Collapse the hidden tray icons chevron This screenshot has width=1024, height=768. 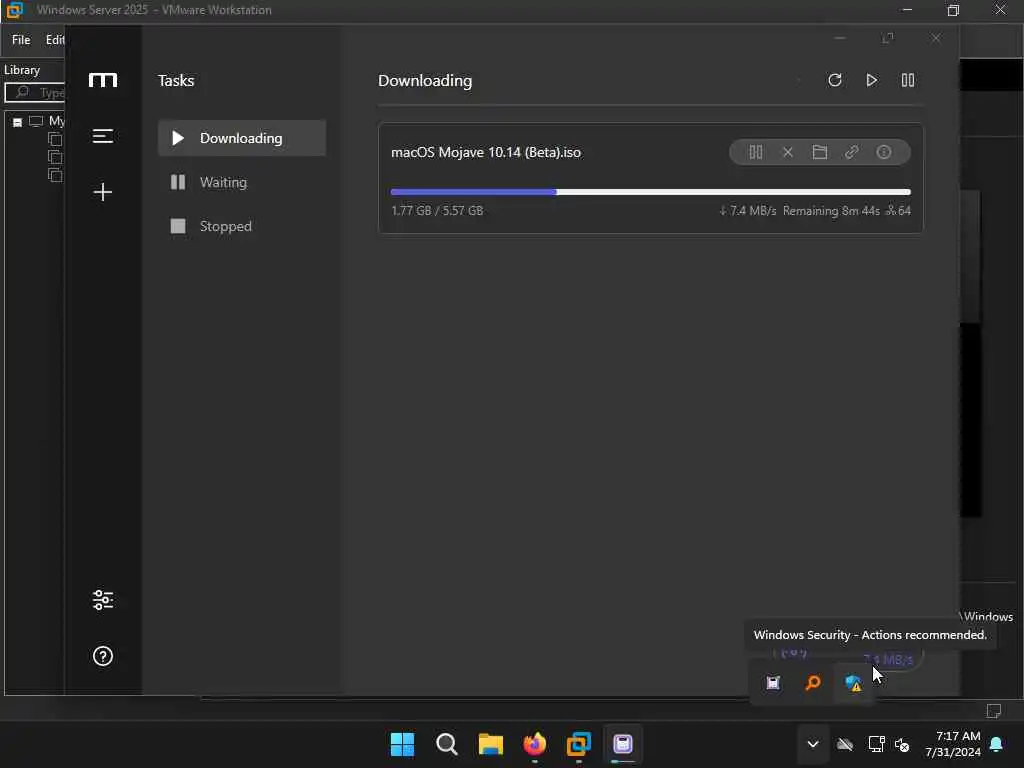pyautogui.click(x=813, y=744)
